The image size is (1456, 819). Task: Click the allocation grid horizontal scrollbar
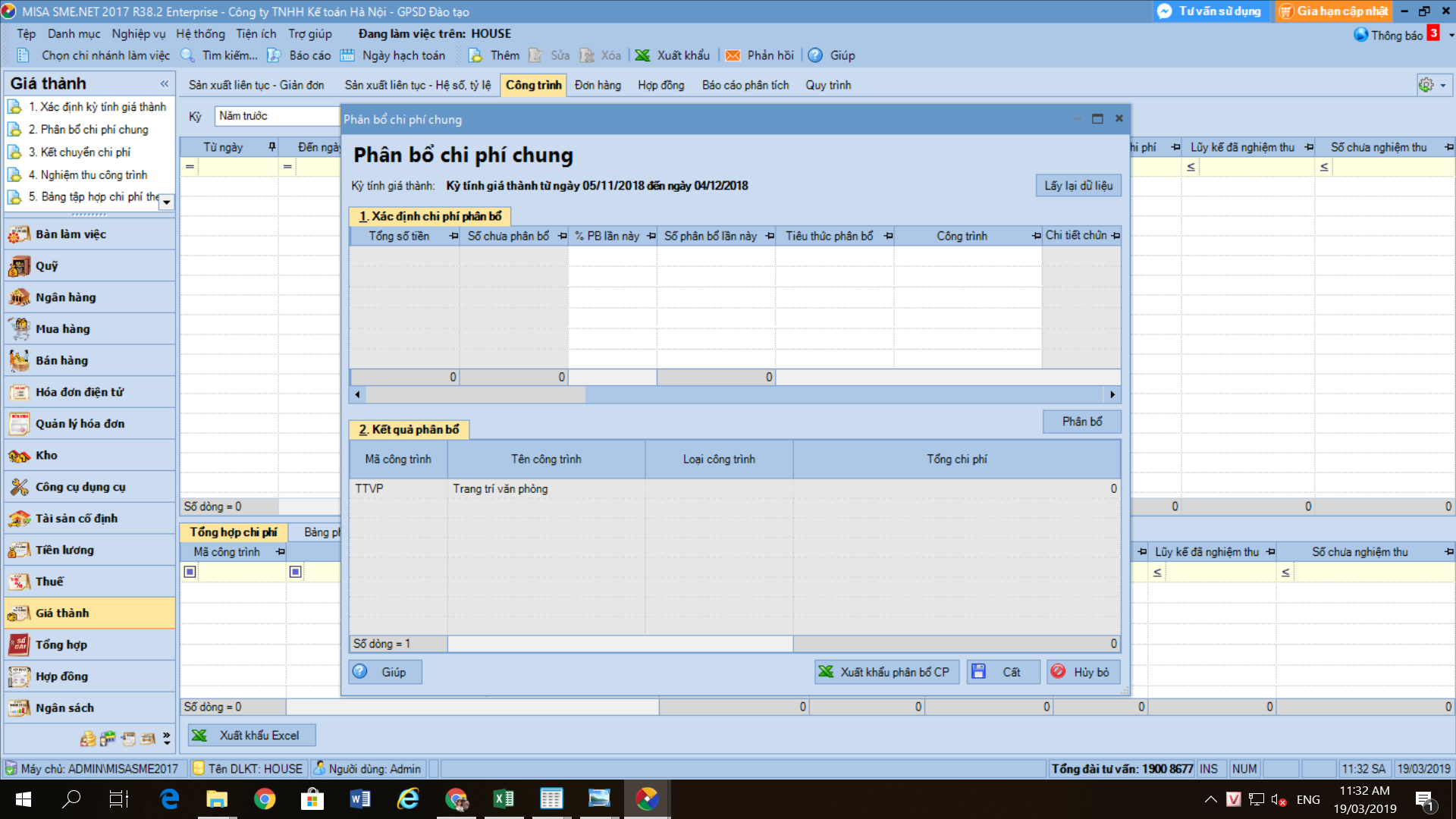475,394
